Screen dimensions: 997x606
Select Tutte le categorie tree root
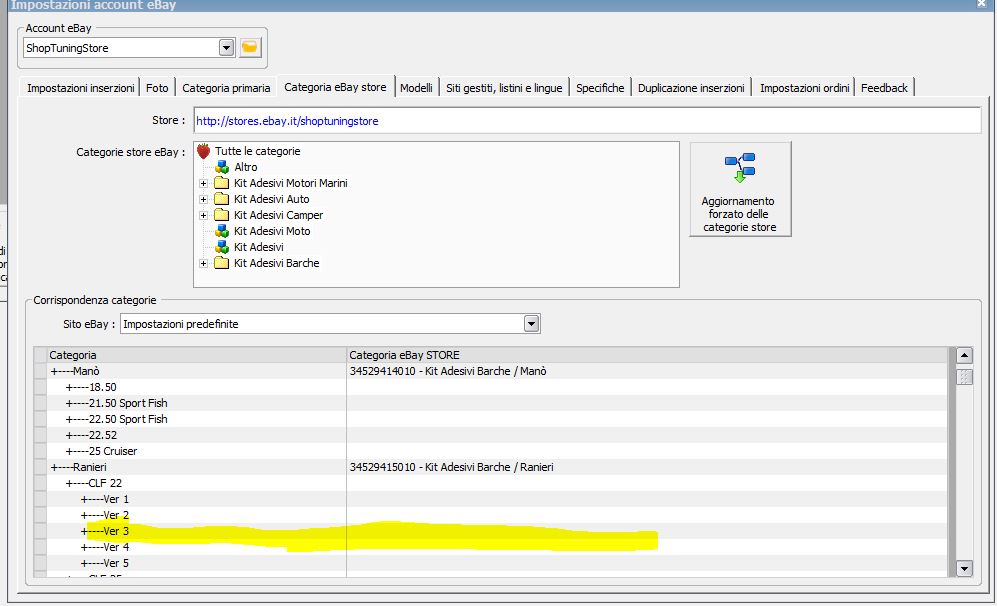tap(258, 151)
